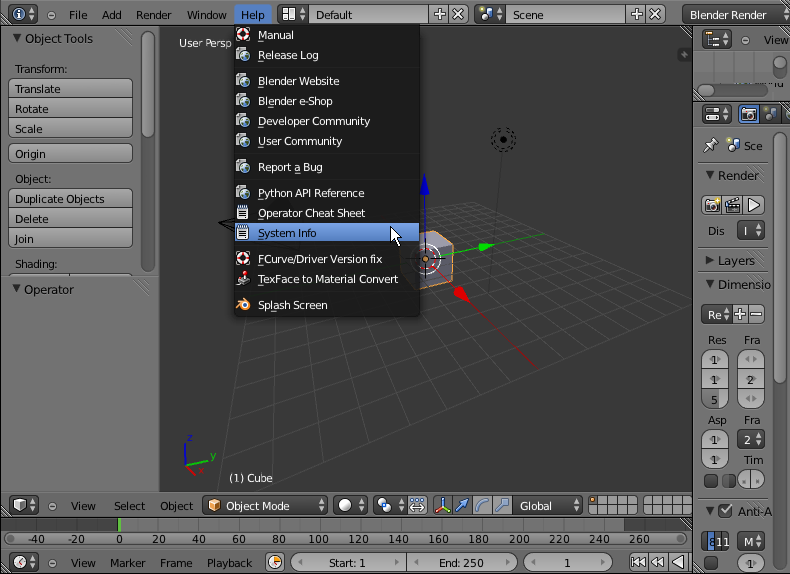Click the End frame field
Screen dimensions: 790x574
[x=462, y=562]
